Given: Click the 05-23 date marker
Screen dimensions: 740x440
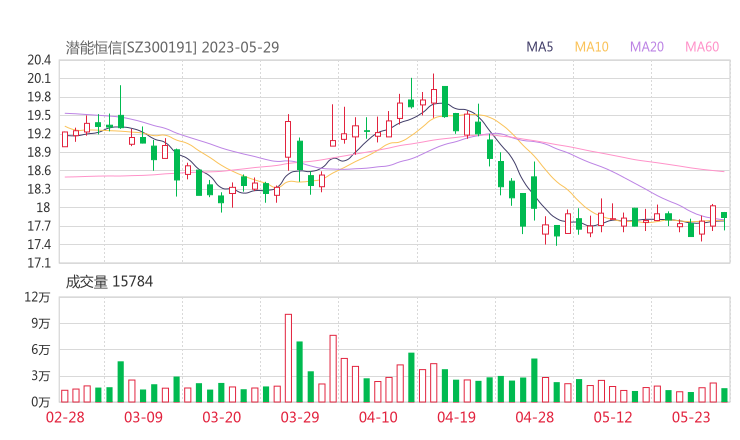Looking at the screenshot, I should (690, 417).
